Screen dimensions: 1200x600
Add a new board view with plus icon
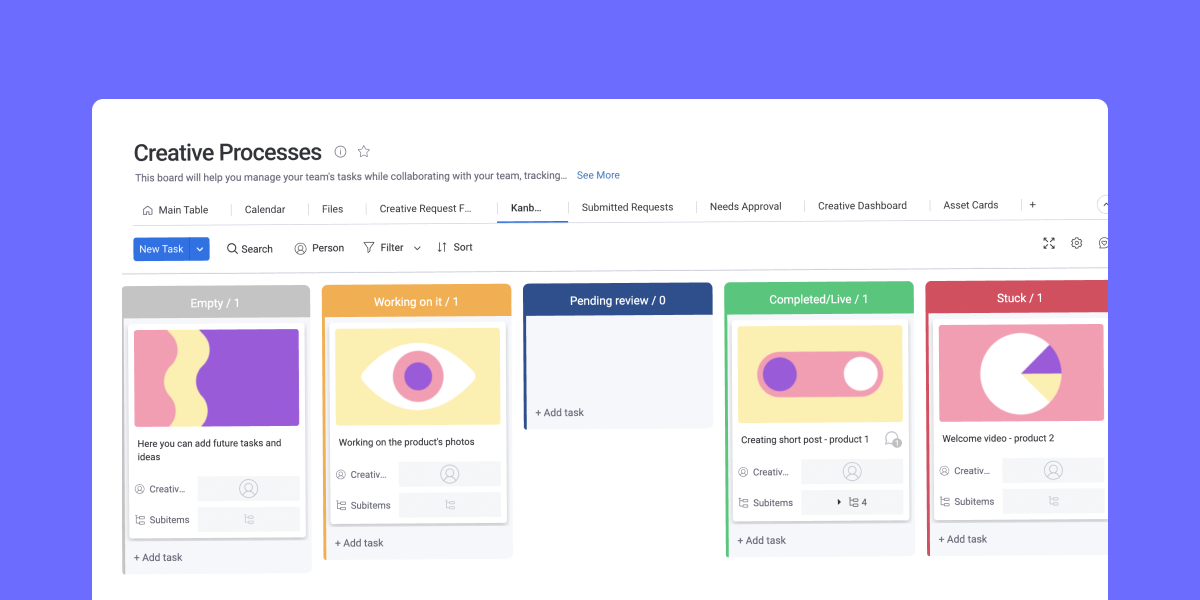[x=1033, y=205]
